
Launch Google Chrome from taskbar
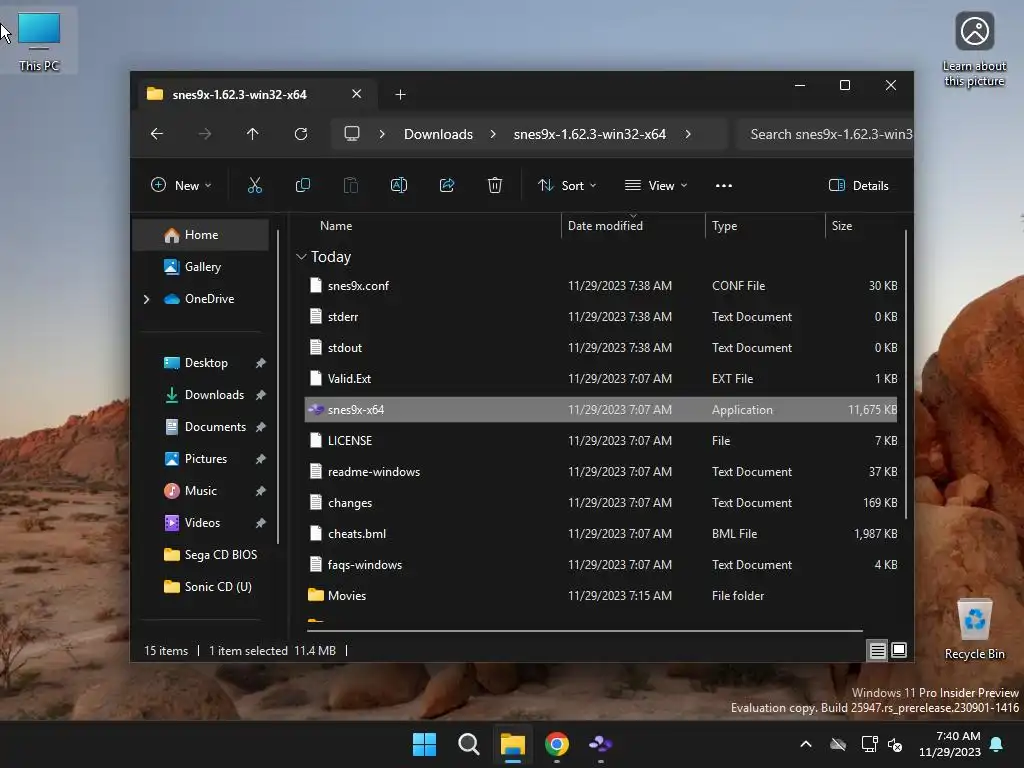(x=557, y=744)
